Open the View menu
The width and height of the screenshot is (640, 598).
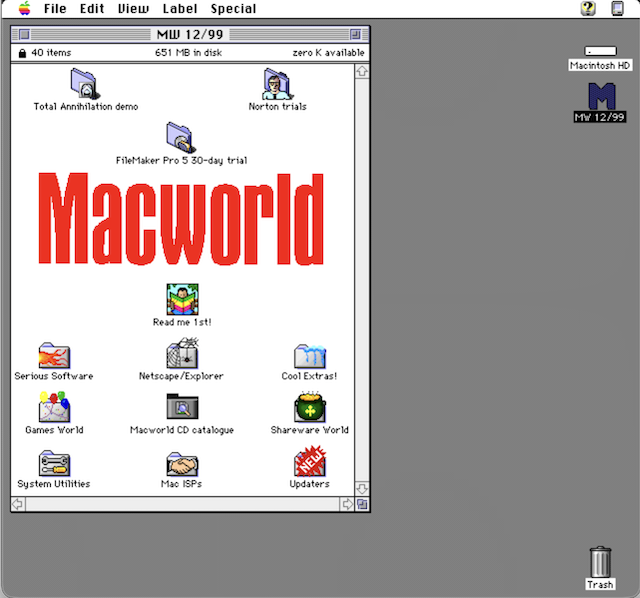coord(133,9)
